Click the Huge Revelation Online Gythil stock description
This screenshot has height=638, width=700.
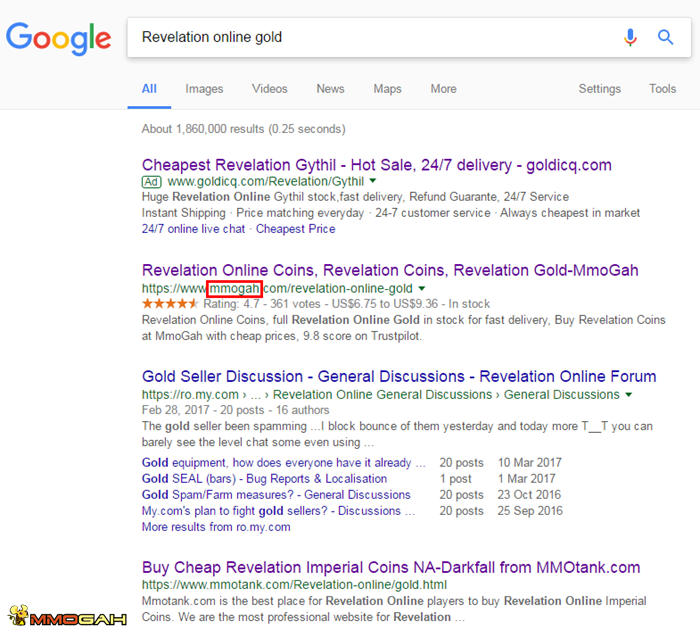click(x=355, y=197)
